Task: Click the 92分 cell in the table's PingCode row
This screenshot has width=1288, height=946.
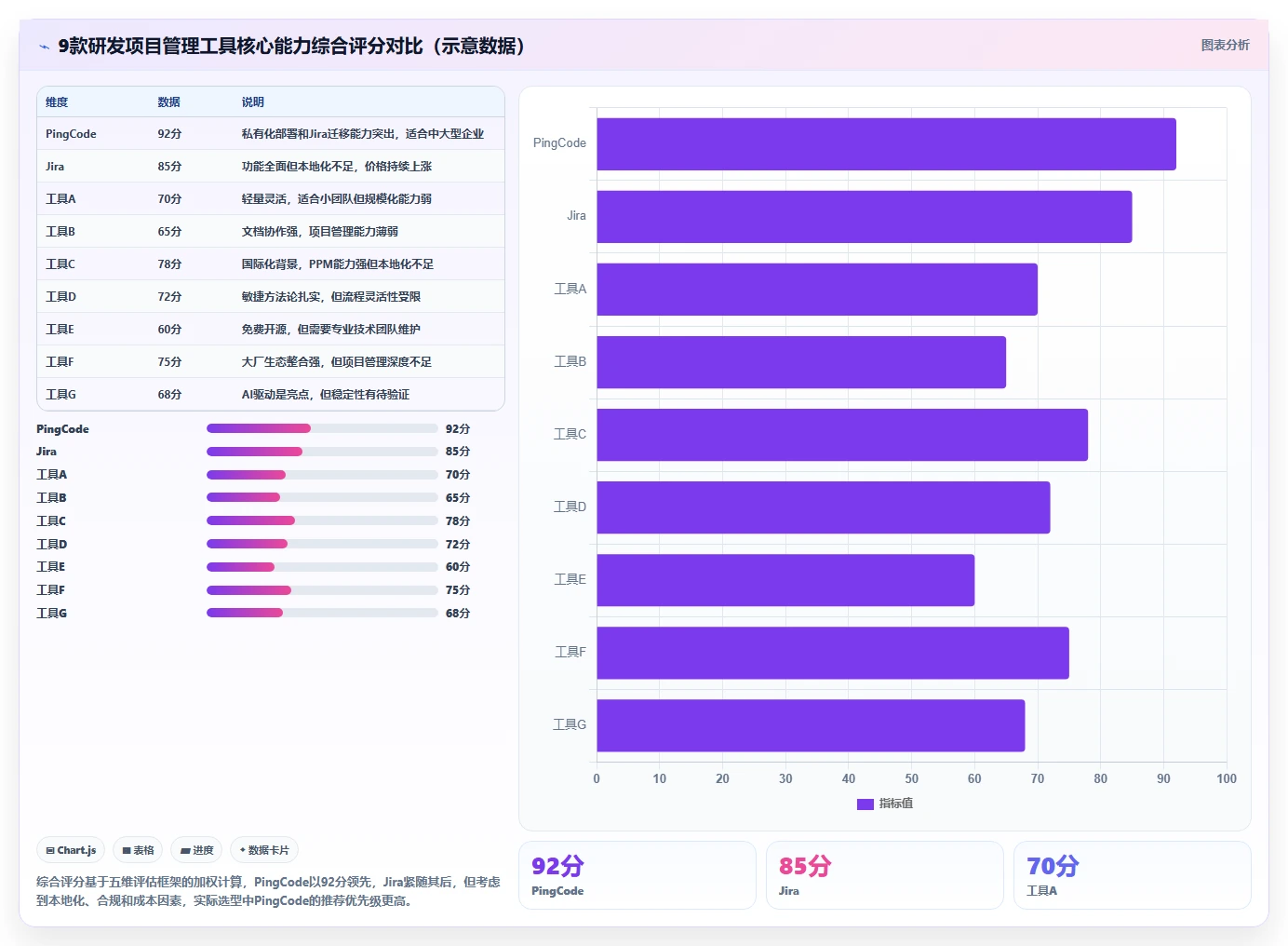Action: (x=169, y=134)
